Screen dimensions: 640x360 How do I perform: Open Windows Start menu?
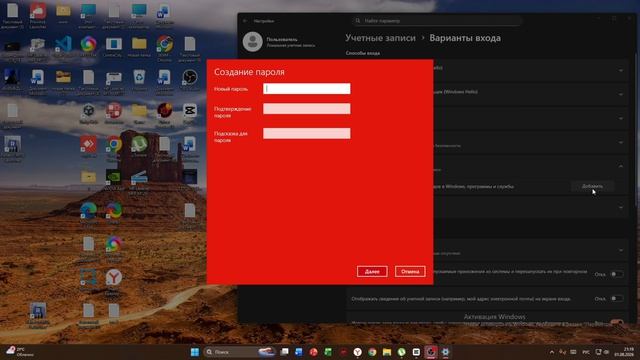pos(195,352)
